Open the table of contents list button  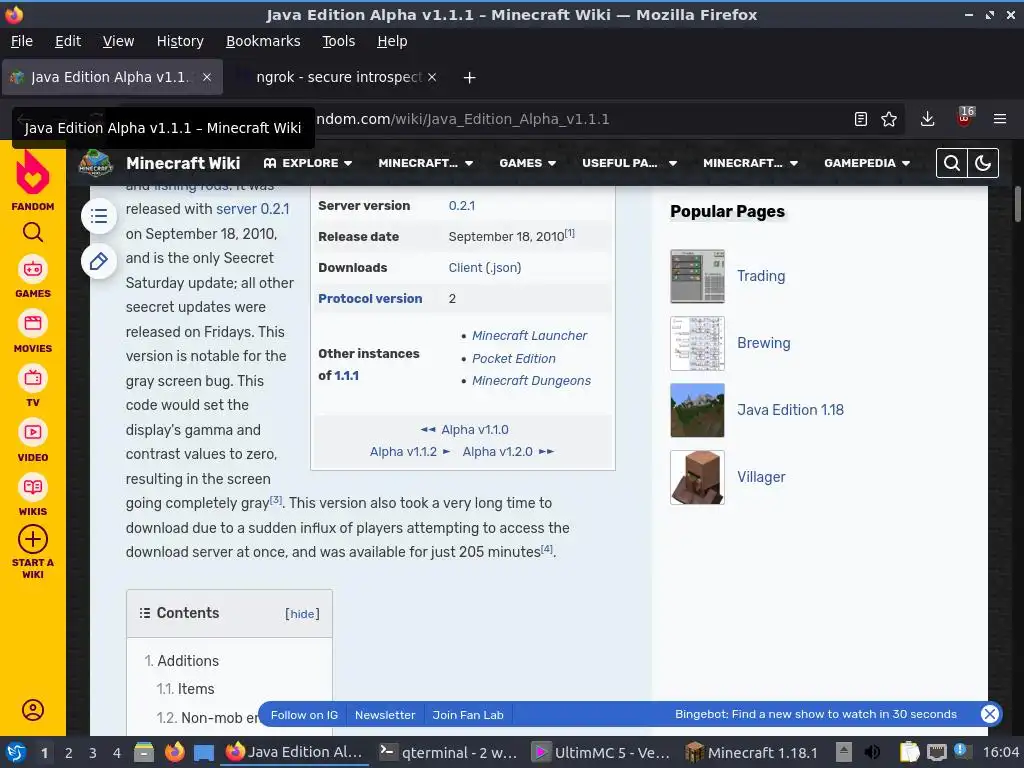(x=99, y=216)
